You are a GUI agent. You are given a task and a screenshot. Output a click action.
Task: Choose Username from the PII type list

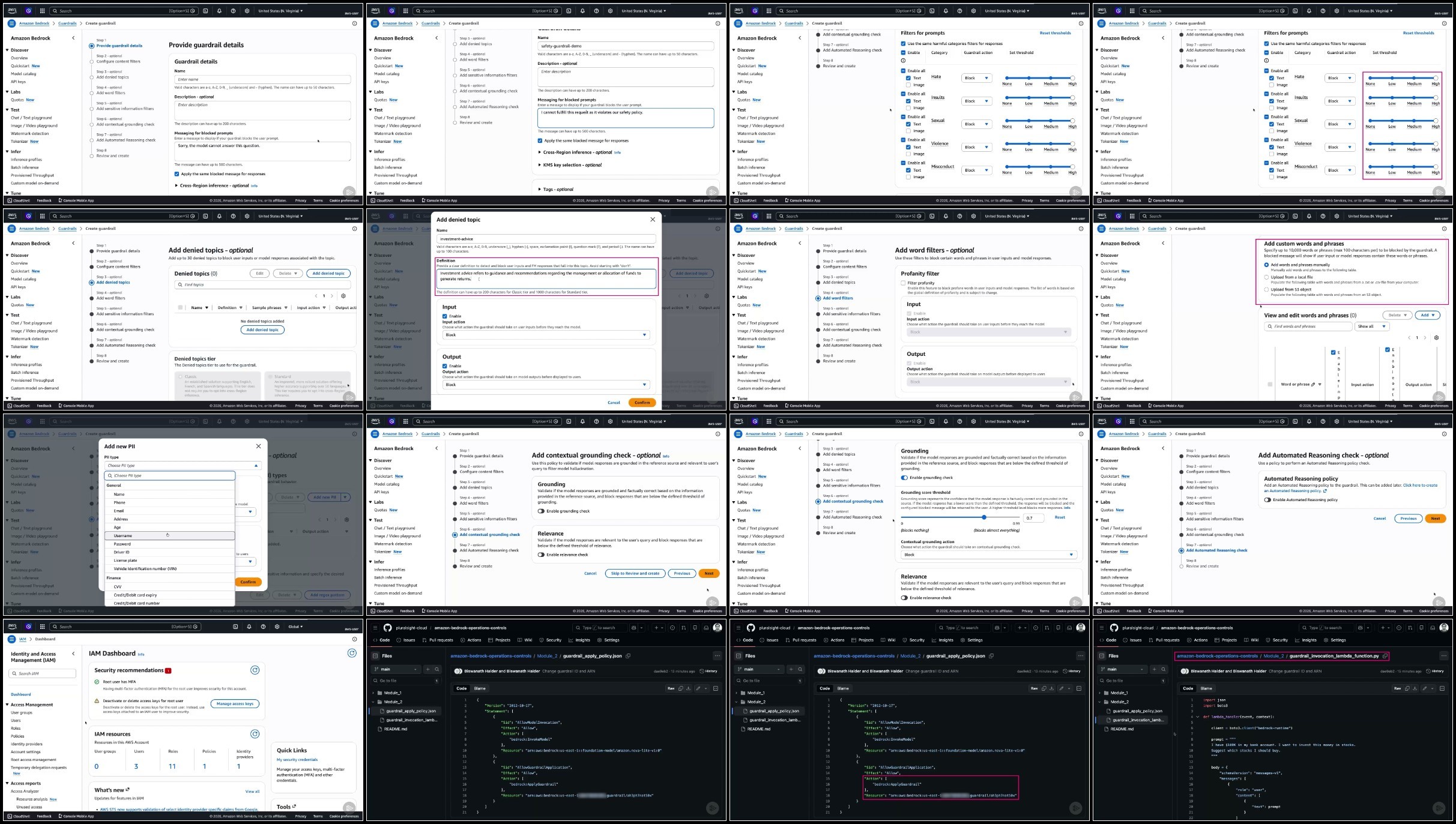click(x=122, y=535)
